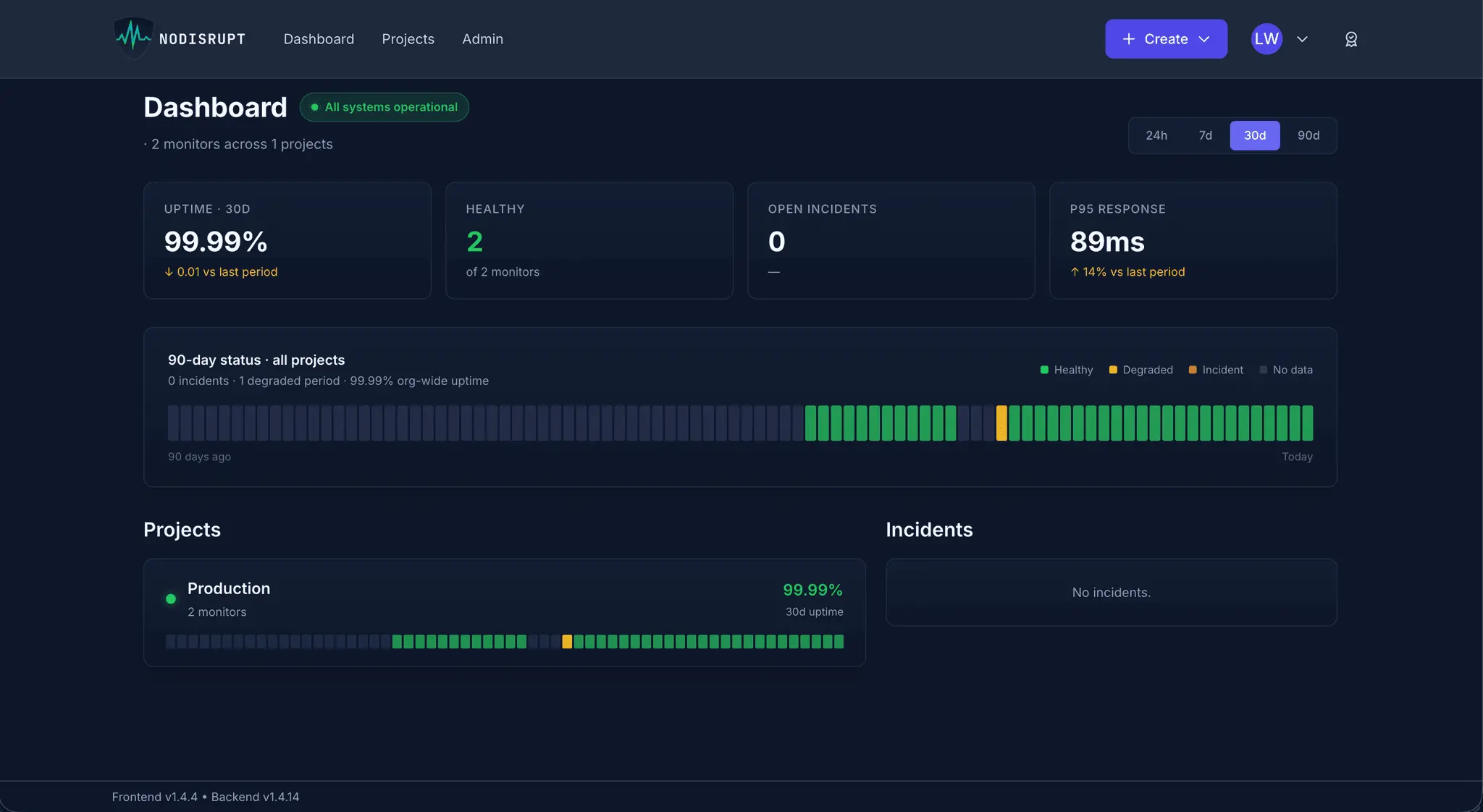The height and width of the screenshot is (812, 1483).
Task: Click the last green bar above Today
Action: tap(1308, 423)
